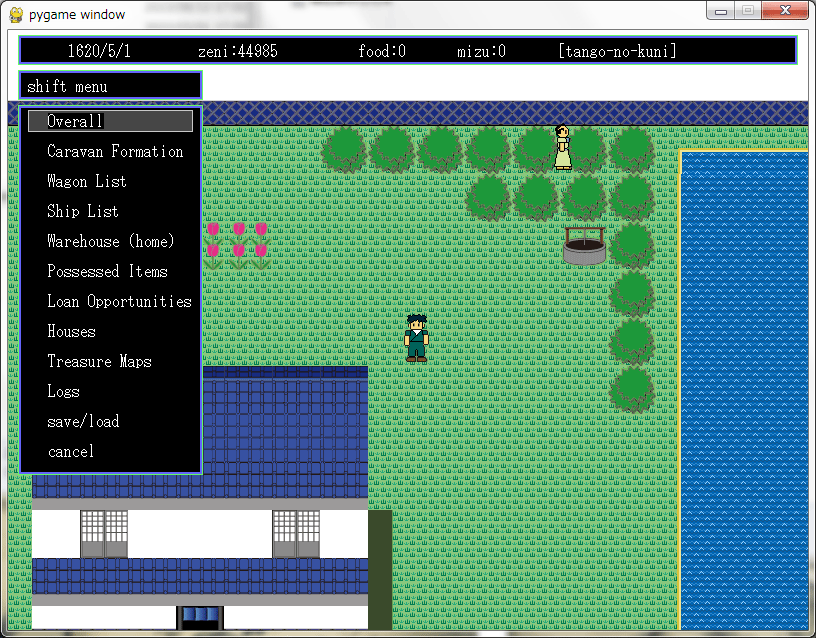The width and height of the screenshot is (816, 638).
Task: Click the zeni:44985 money value
Action: click(238, 51)
